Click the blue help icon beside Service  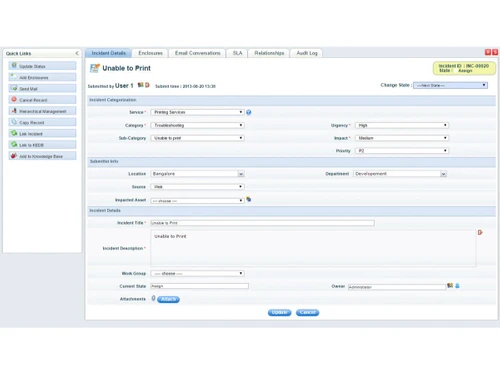click(x=249, y=112)
